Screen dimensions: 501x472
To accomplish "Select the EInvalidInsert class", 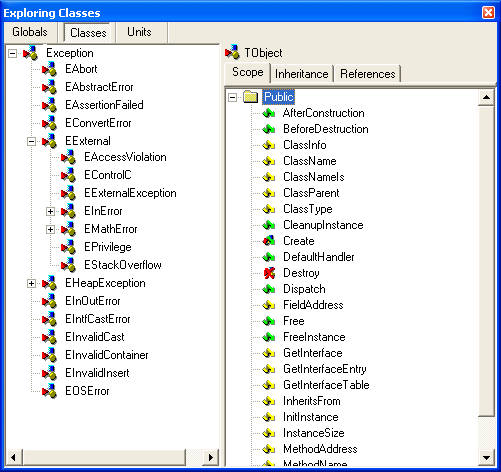I will pyautogui.click(x=97, y=373).
